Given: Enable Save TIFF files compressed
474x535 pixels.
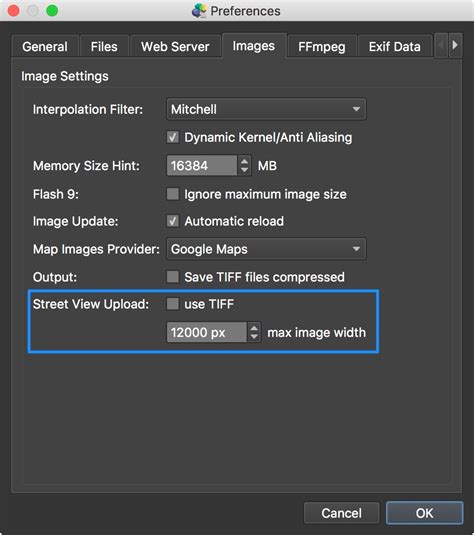Looking at the screenshot, I should click(173, 277).
